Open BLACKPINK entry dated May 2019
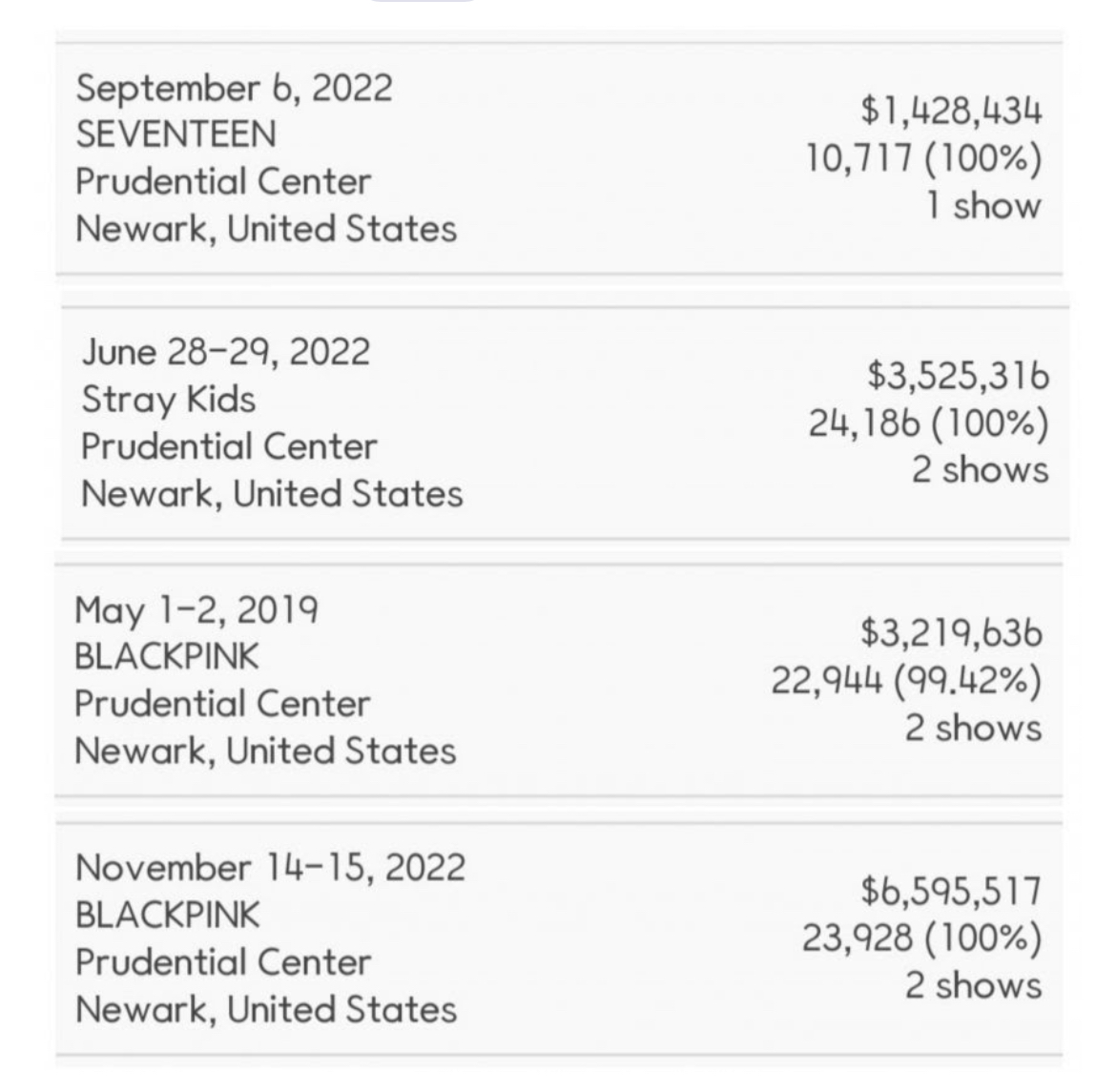The image size is (1116, 1092). coord(167,656)
